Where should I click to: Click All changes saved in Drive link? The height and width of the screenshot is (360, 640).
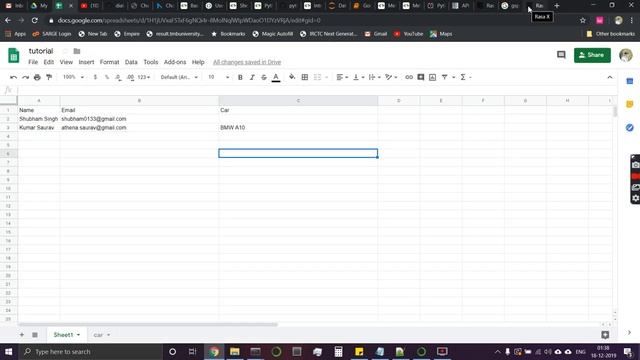[247, 62]
